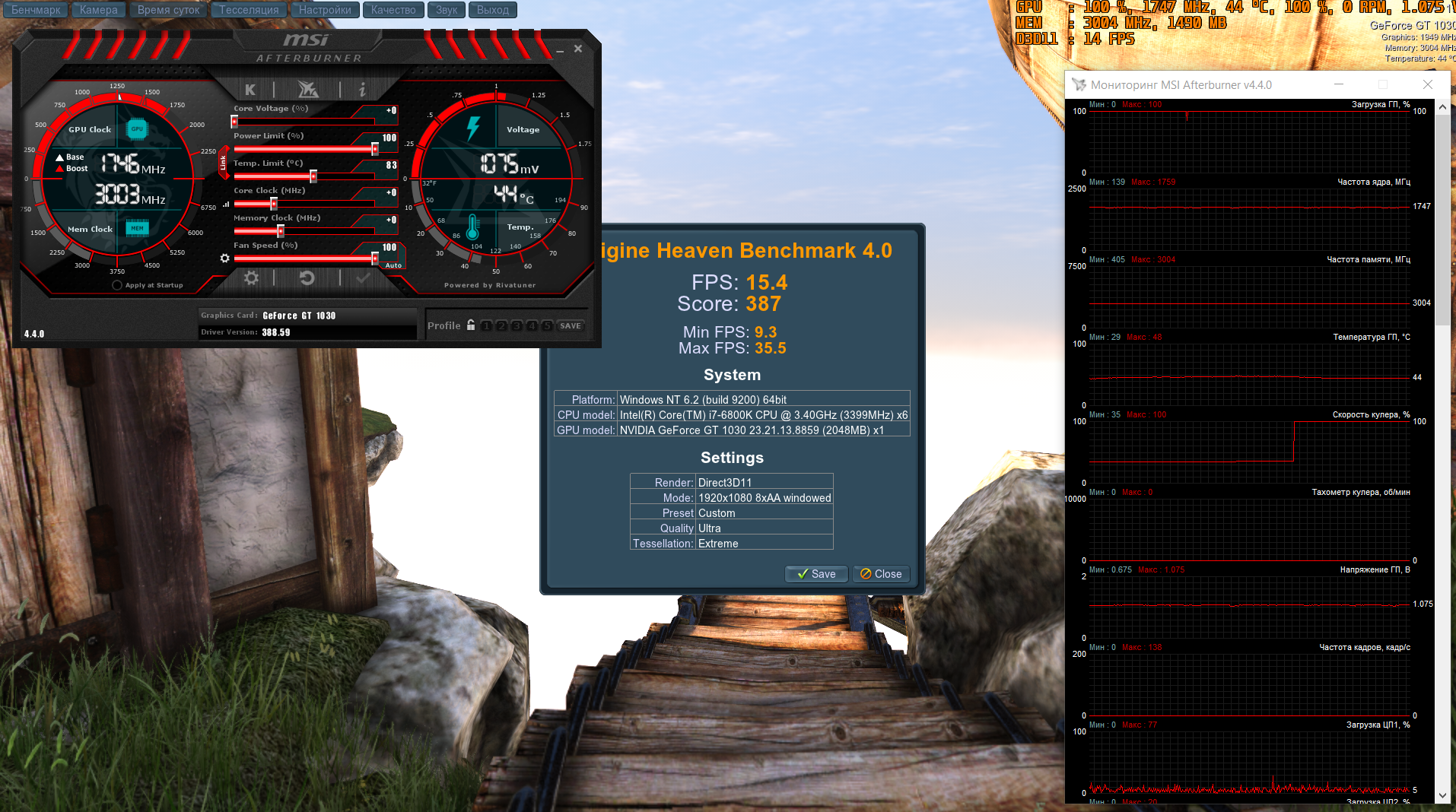Select profile slot 2

click(x=501, y=325)
